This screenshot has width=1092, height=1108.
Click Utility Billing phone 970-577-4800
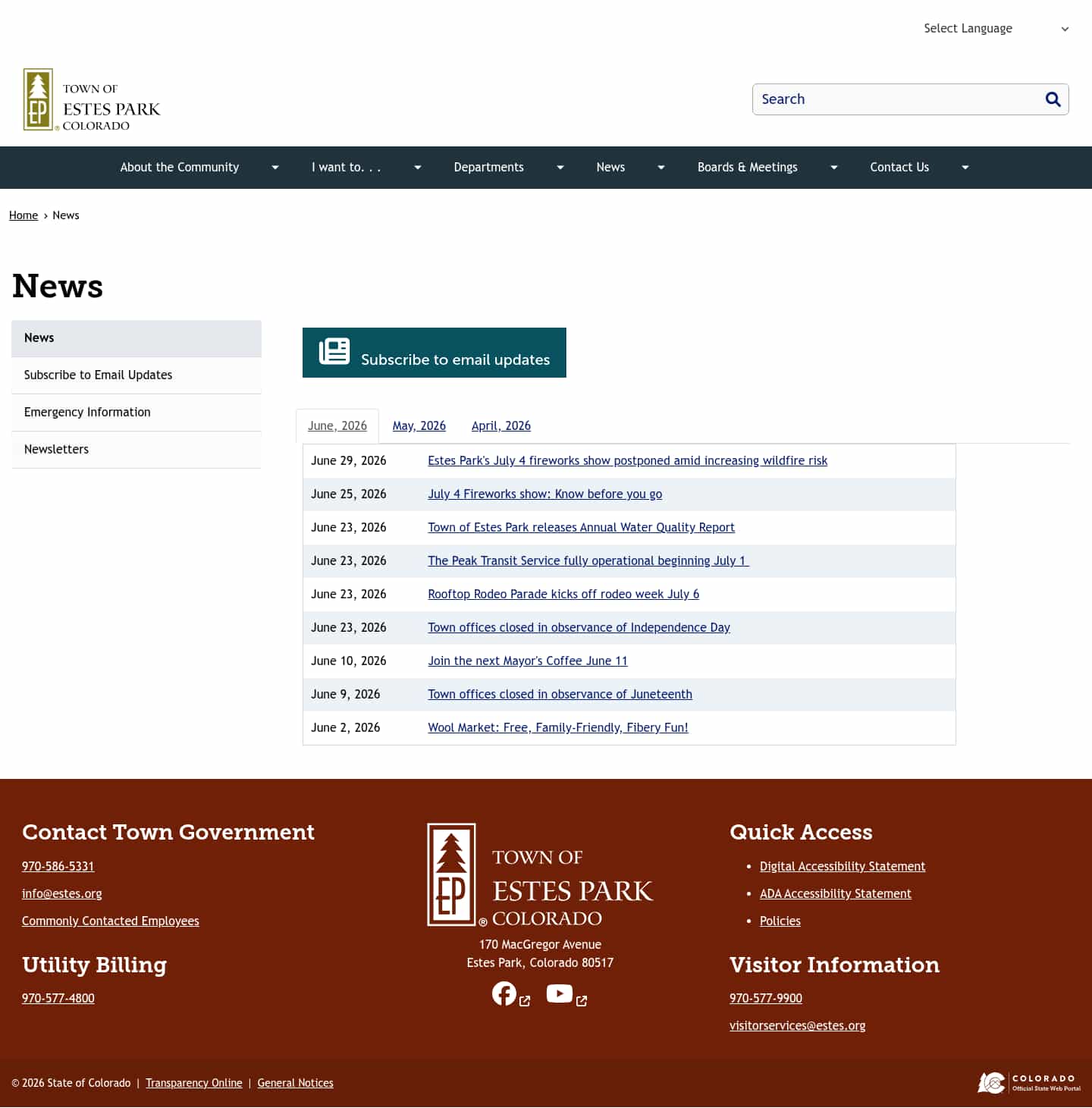pos(58,999)
